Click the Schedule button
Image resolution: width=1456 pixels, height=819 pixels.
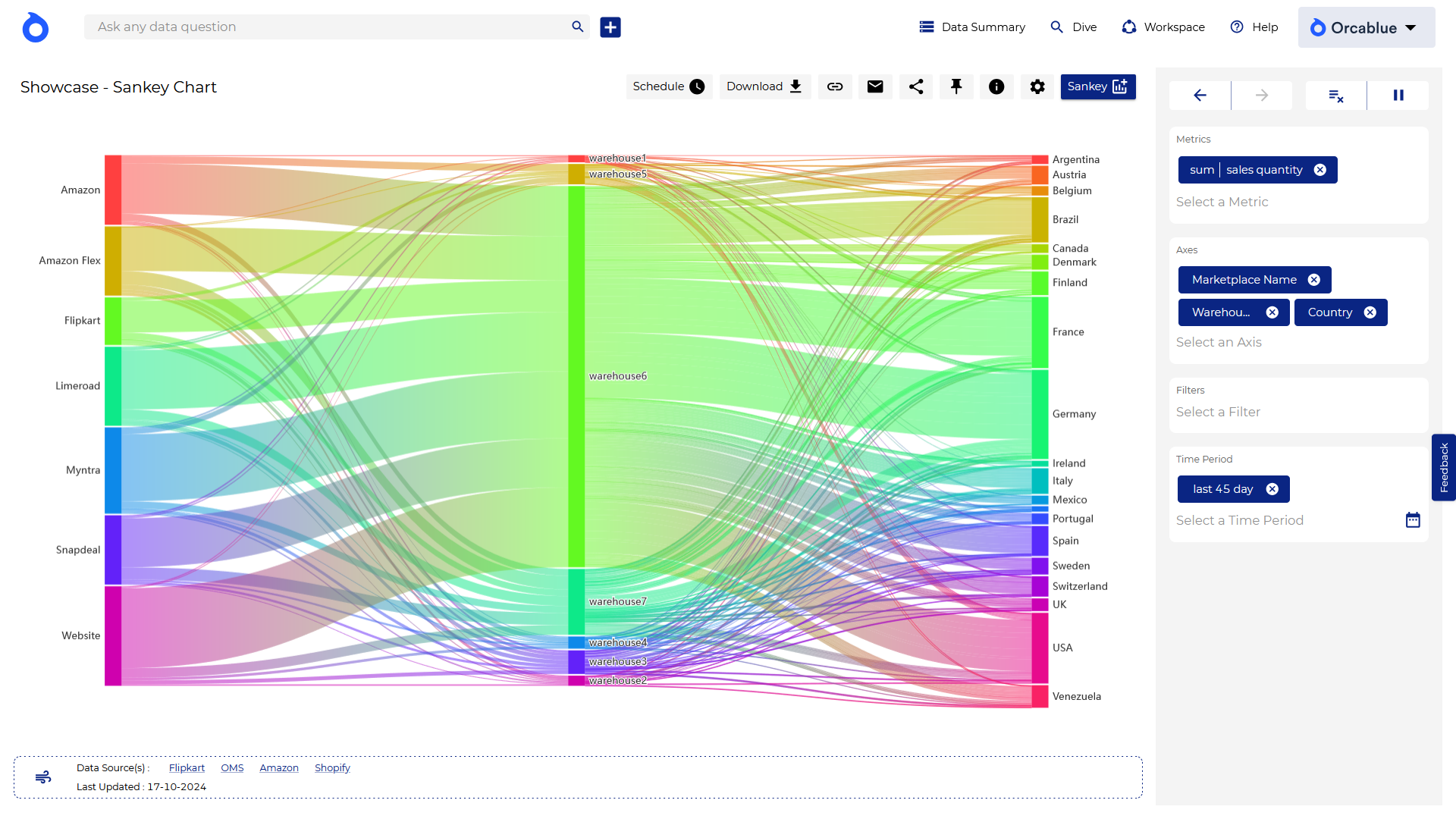tap(668, 86)
